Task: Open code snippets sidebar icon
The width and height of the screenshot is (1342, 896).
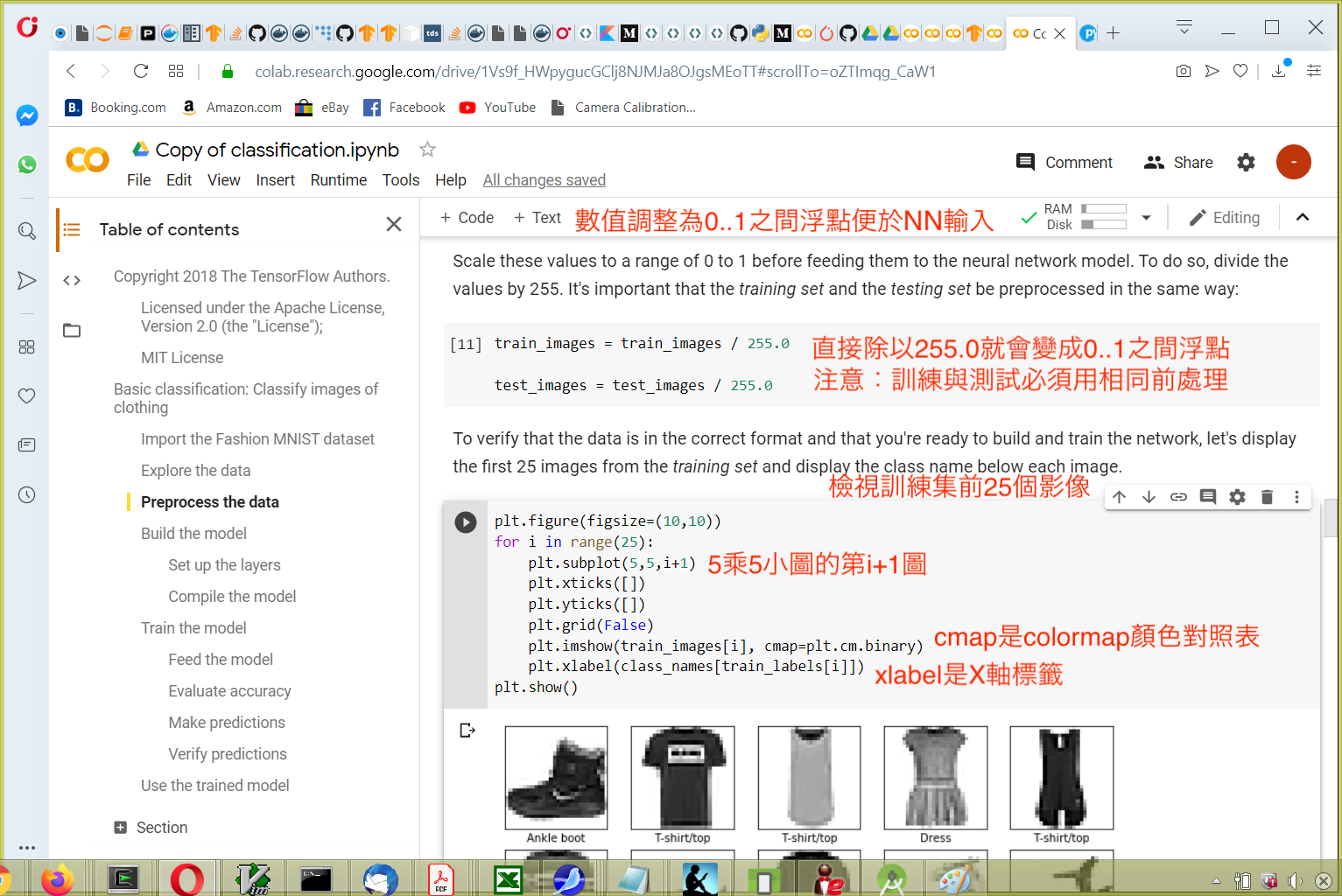Action: pyautogui.click(x=72, y=280)
